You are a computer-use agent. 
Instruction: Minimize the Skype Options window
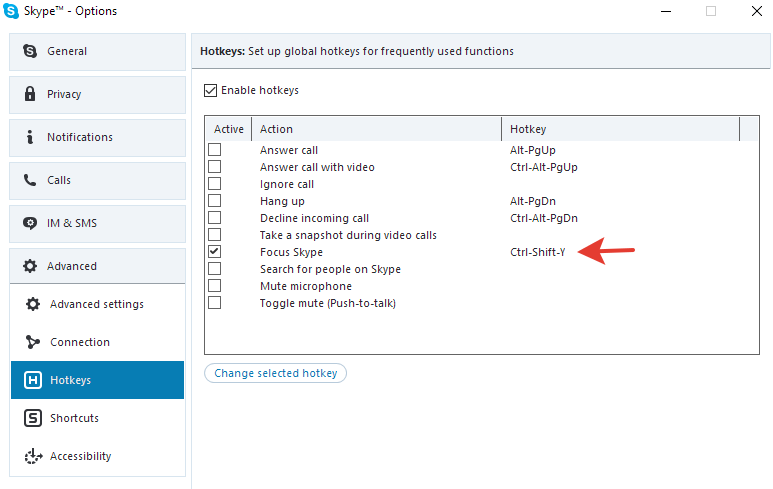(x=666, y=11)
